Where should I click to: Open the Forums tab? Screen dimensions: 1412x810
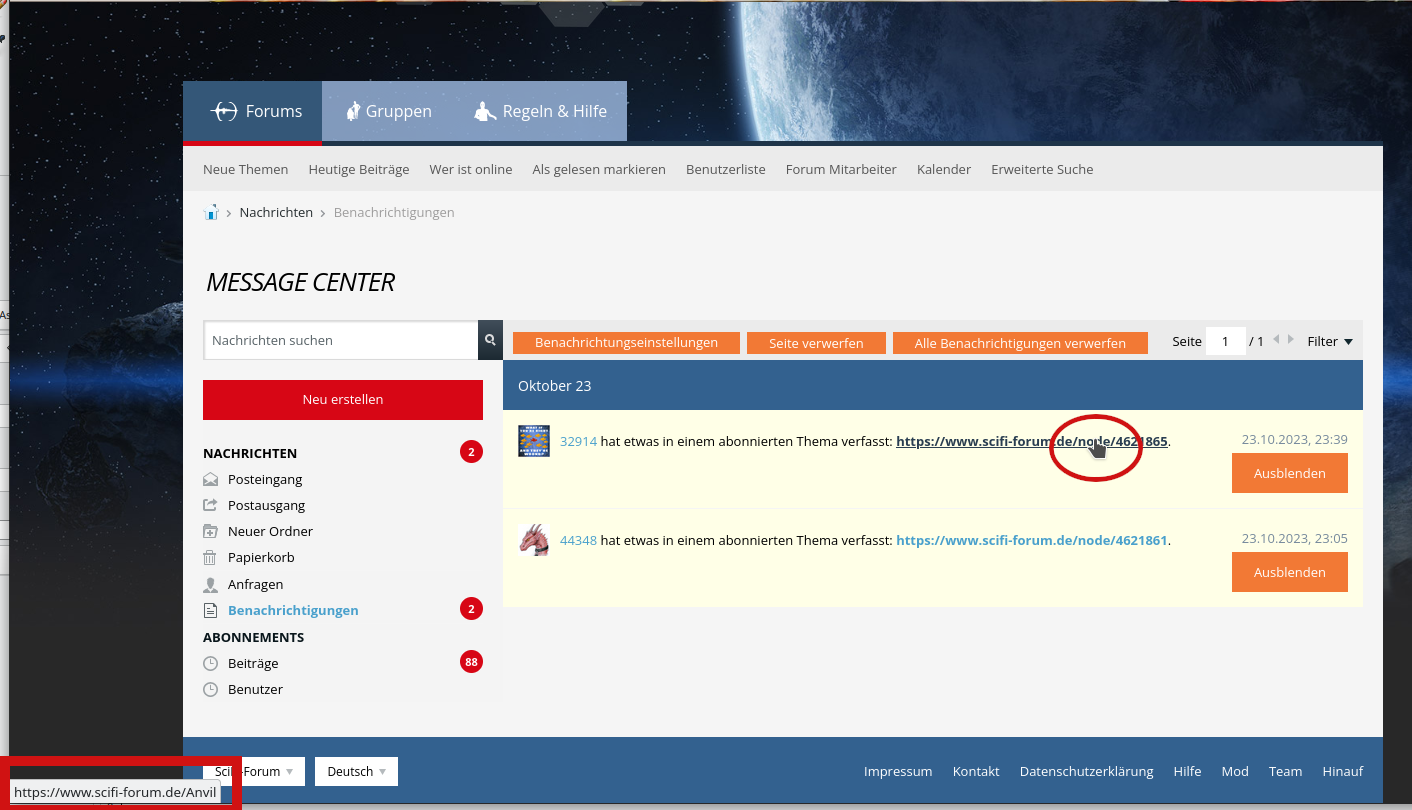point(252,111)
